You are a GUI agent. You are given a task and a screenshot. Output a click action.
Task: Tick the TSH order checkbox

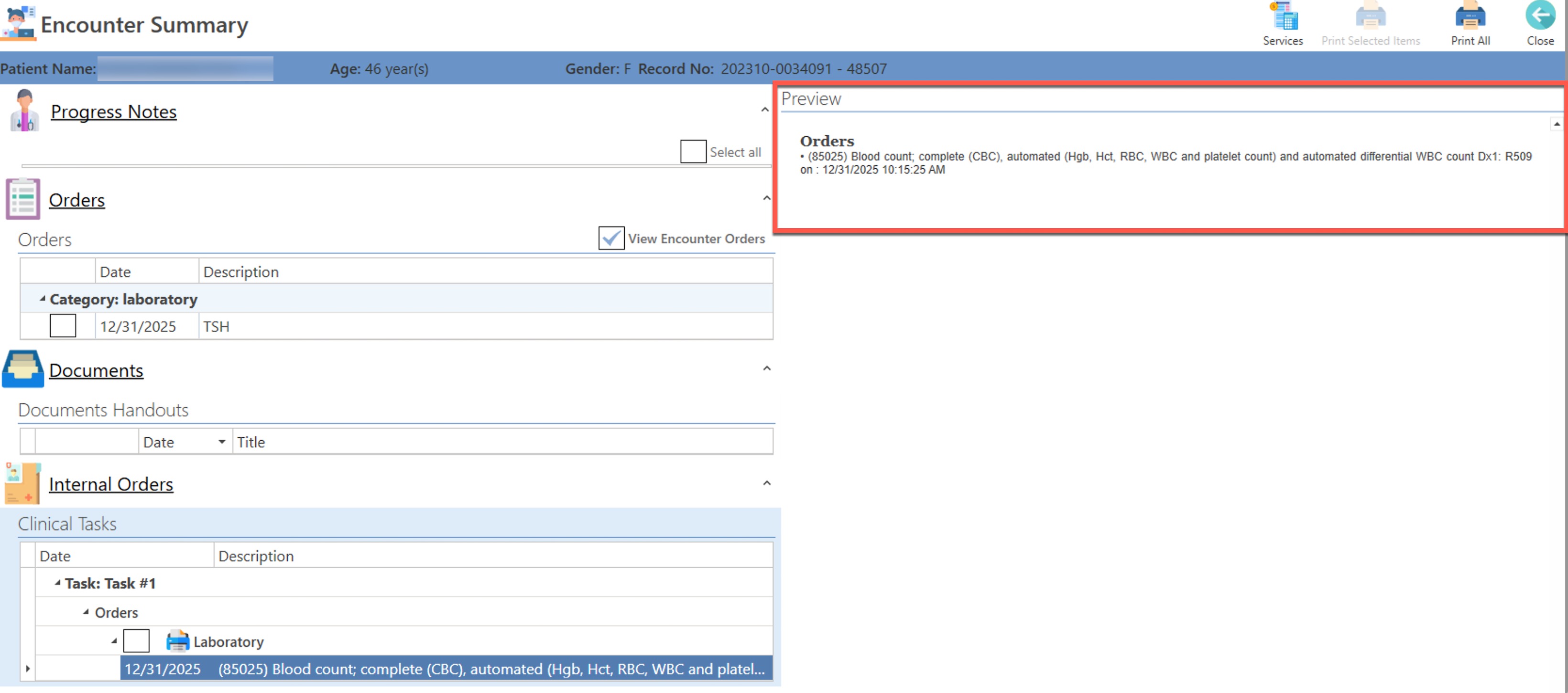click(x=63, y=326)
